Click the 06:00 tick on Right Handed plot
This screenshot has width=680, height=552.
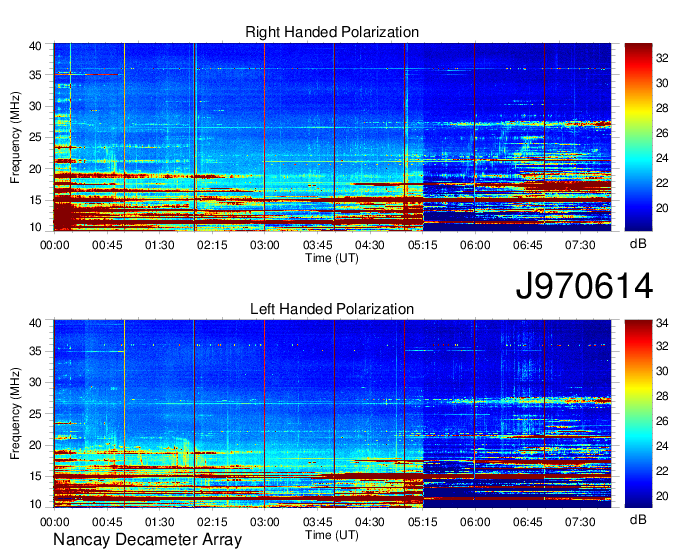[x=475, y=245]
